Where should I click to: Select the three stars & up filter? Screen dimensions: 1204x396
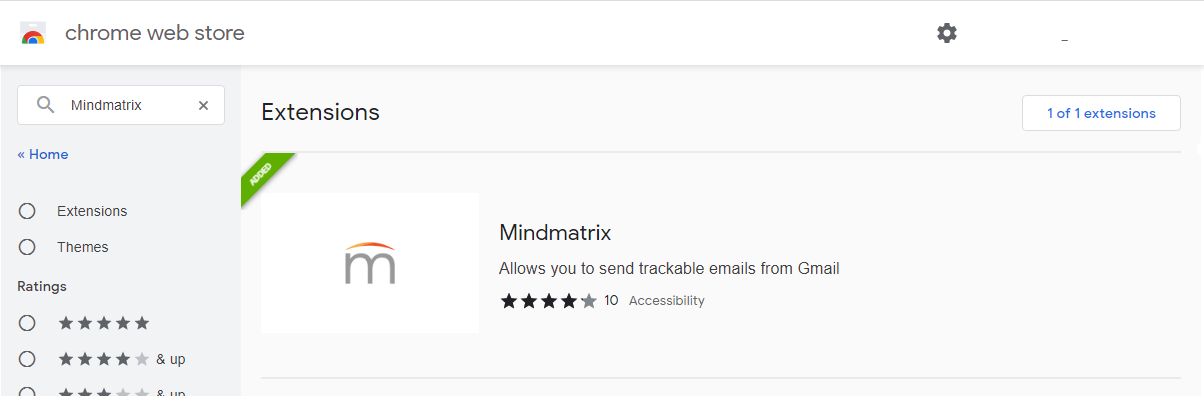click(x=27, y=392)
